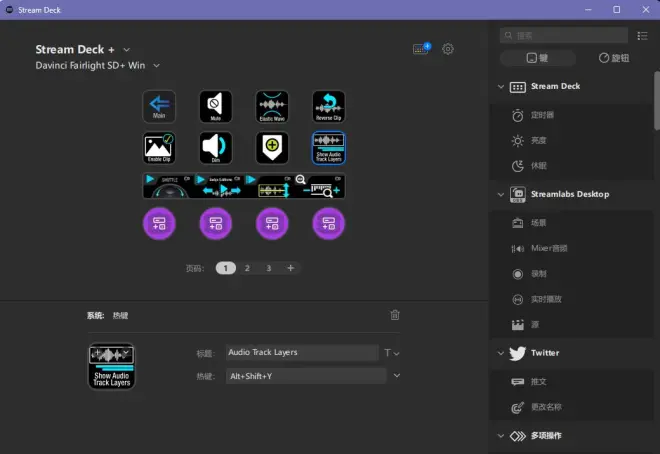Click the fourth purple dial slot
Image resolution: width=660 pixels, height=454 pixels.
click(x=329, y=223)
